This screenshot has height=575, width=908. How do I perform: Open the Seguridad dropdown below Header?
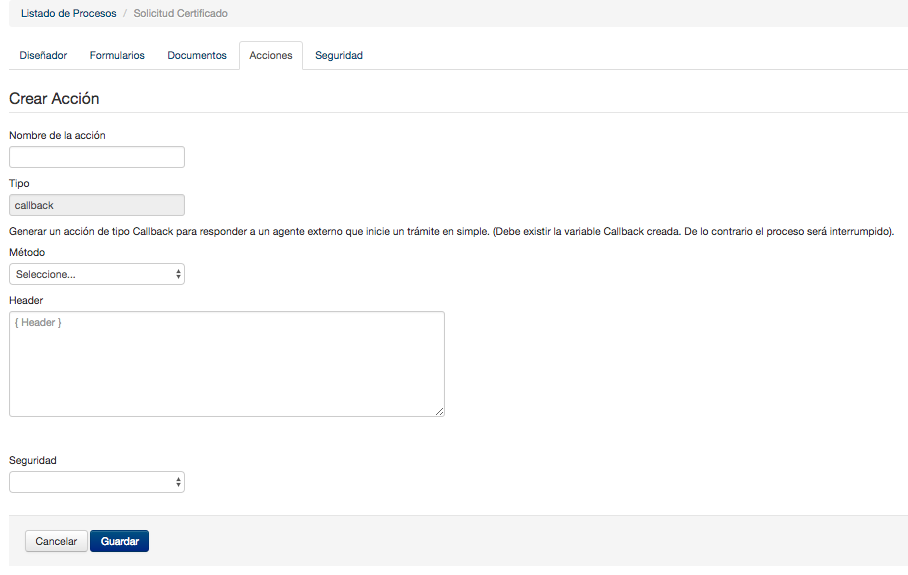97,482
